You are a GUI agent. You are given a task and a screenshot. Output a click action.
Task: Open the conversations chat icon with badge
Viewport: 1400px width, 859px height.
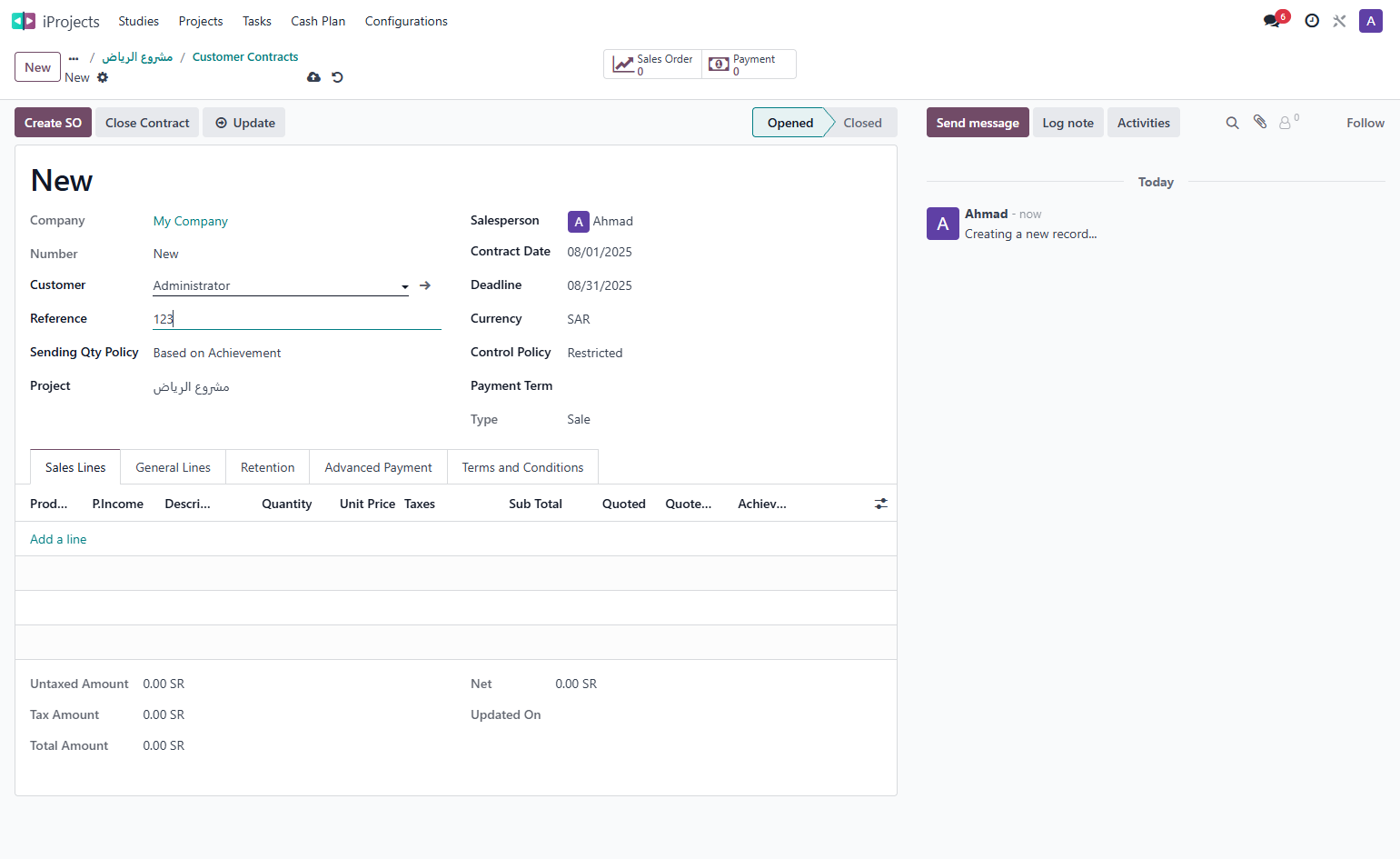click(x=1274, y=20)
